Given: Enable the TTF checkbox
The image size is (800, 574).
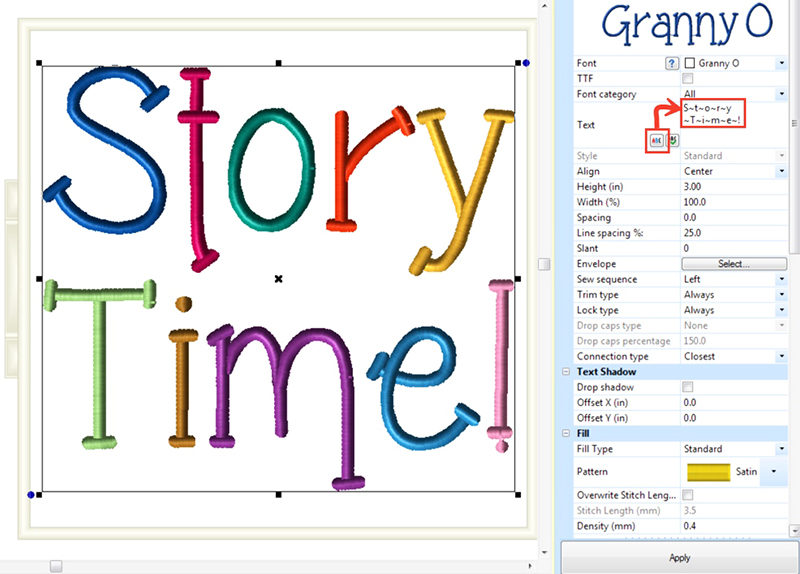Looking at the screenshot, I should pyautogui.click(x=687, y=78).
